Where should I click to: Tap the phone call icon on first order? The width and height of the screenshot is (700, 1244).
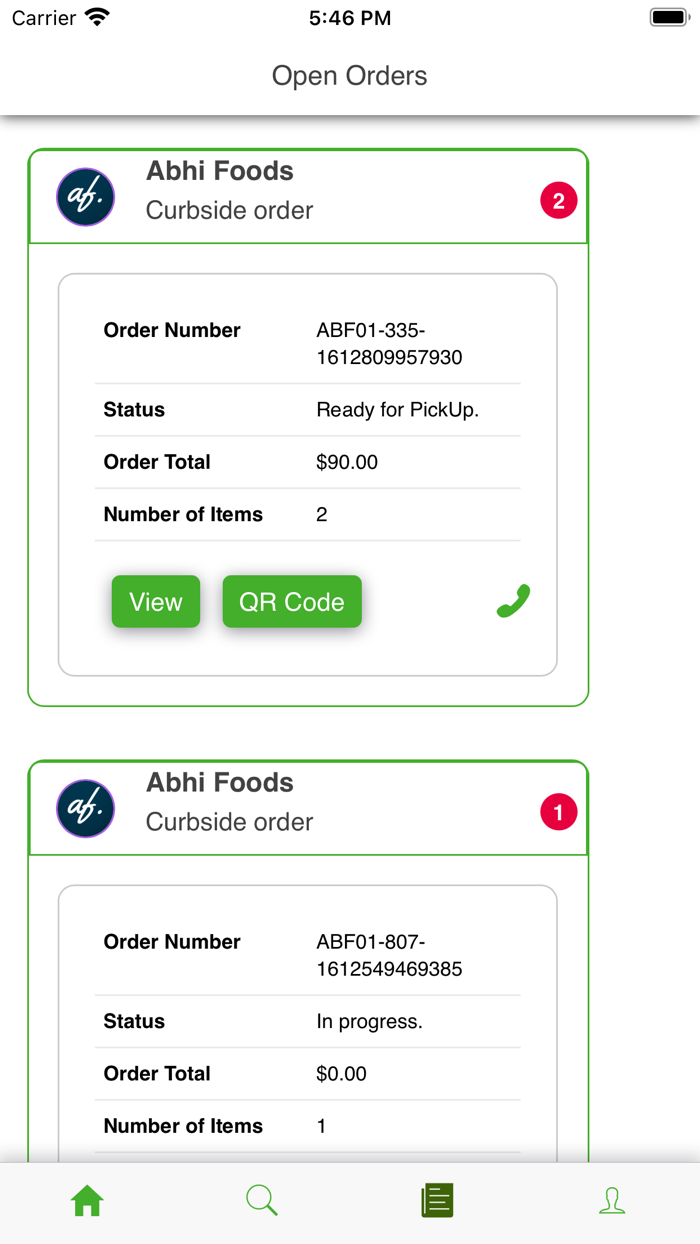(512, 601)
